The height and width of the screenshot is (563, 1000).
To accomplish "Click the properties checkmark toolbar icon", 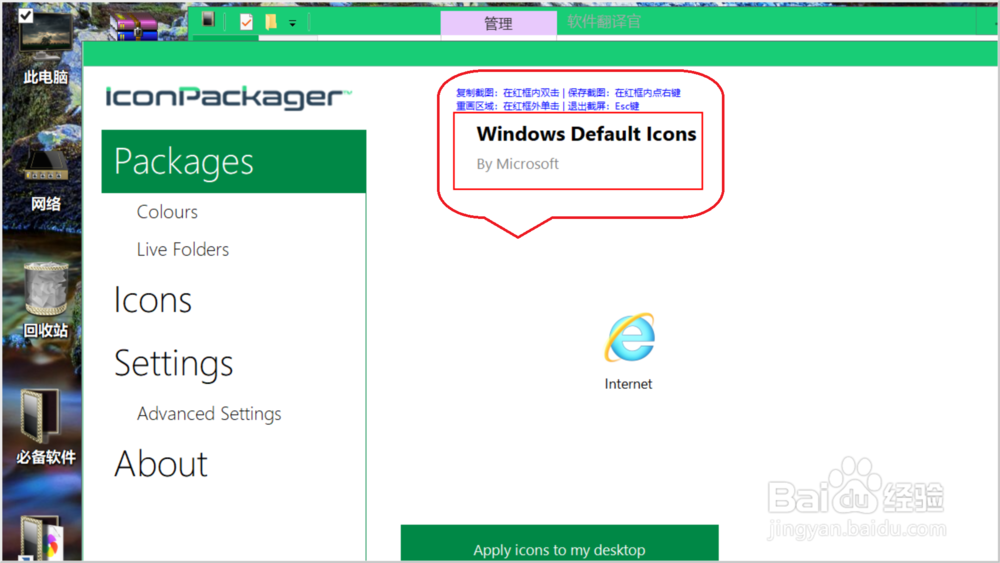I will pyautogui.click(x=246, y=23).
